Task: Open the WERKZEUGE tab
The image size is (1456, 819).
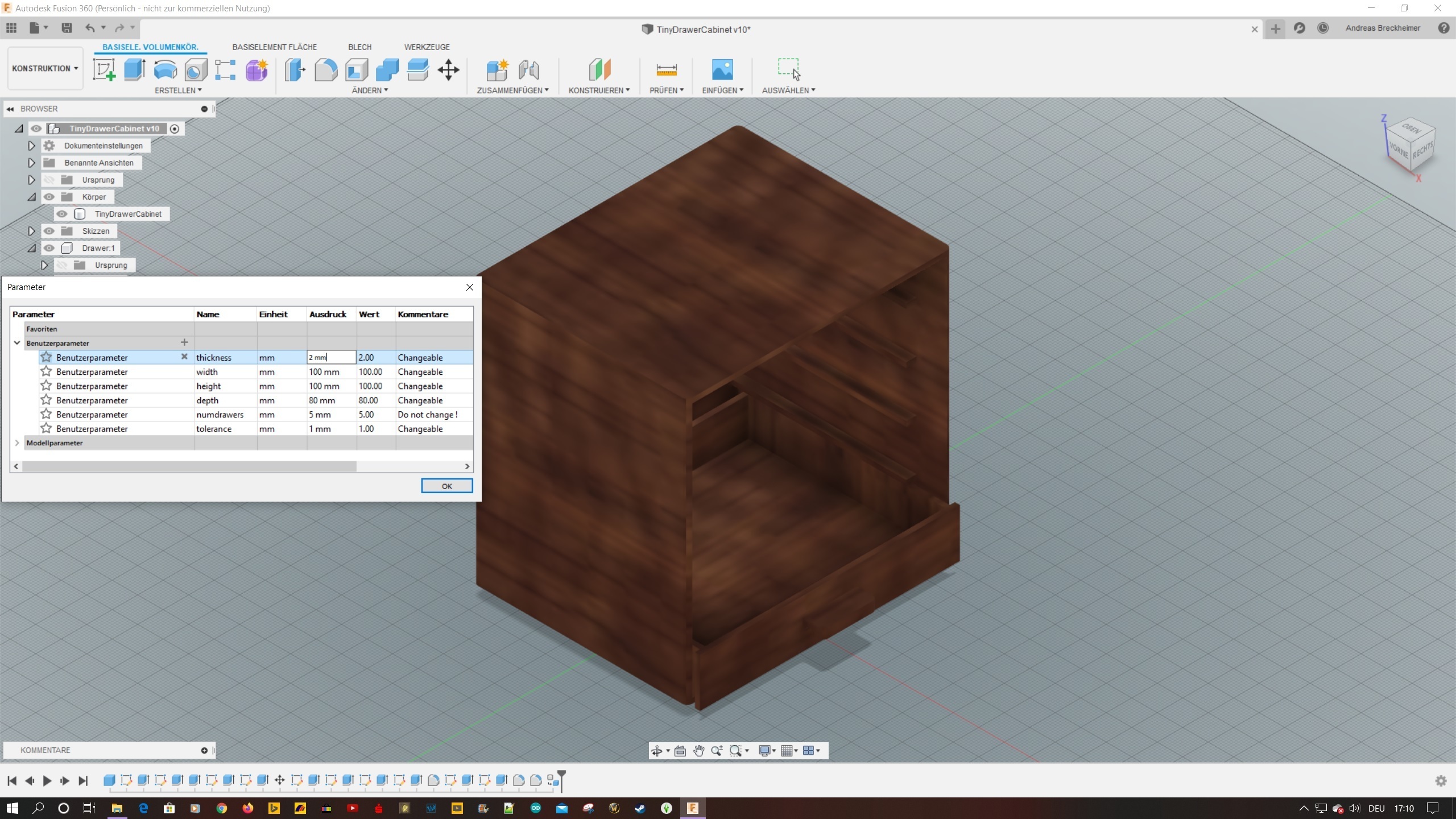Action: click(427, 47)
